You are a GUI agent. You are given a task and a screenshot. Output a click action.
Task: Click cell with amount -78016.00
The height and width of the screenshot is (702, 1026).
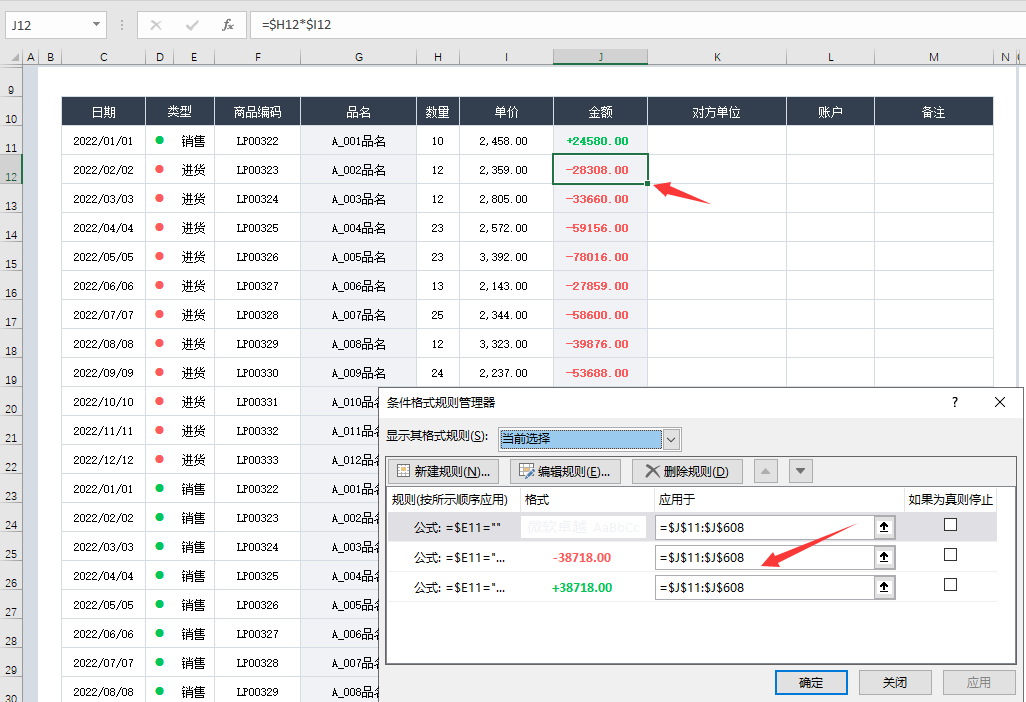pos(600,256)
